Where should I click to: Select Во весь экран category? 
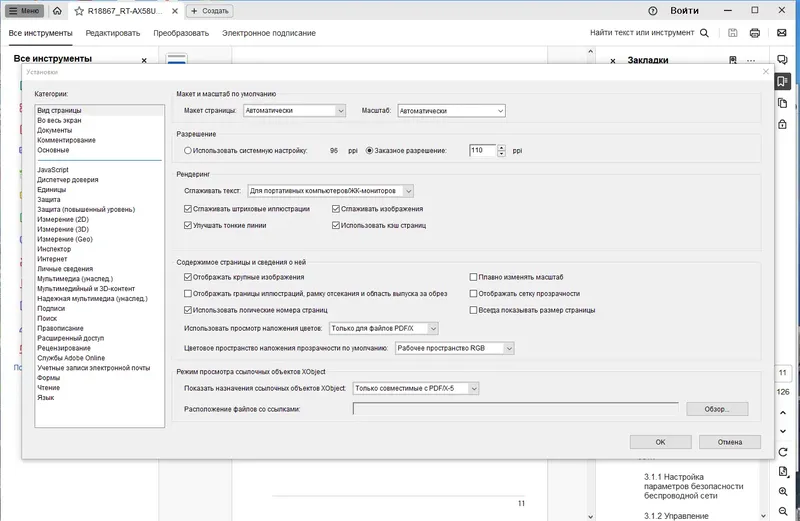pos(59,120)
